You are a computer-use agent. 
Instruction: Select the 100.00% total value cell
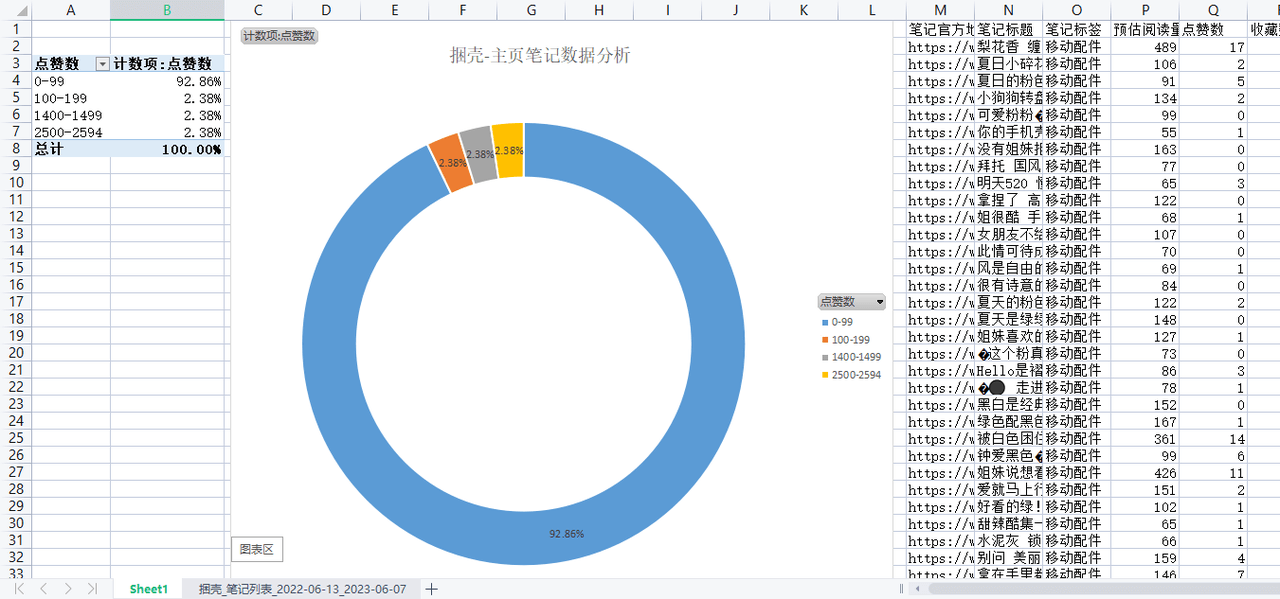[167, 149]
